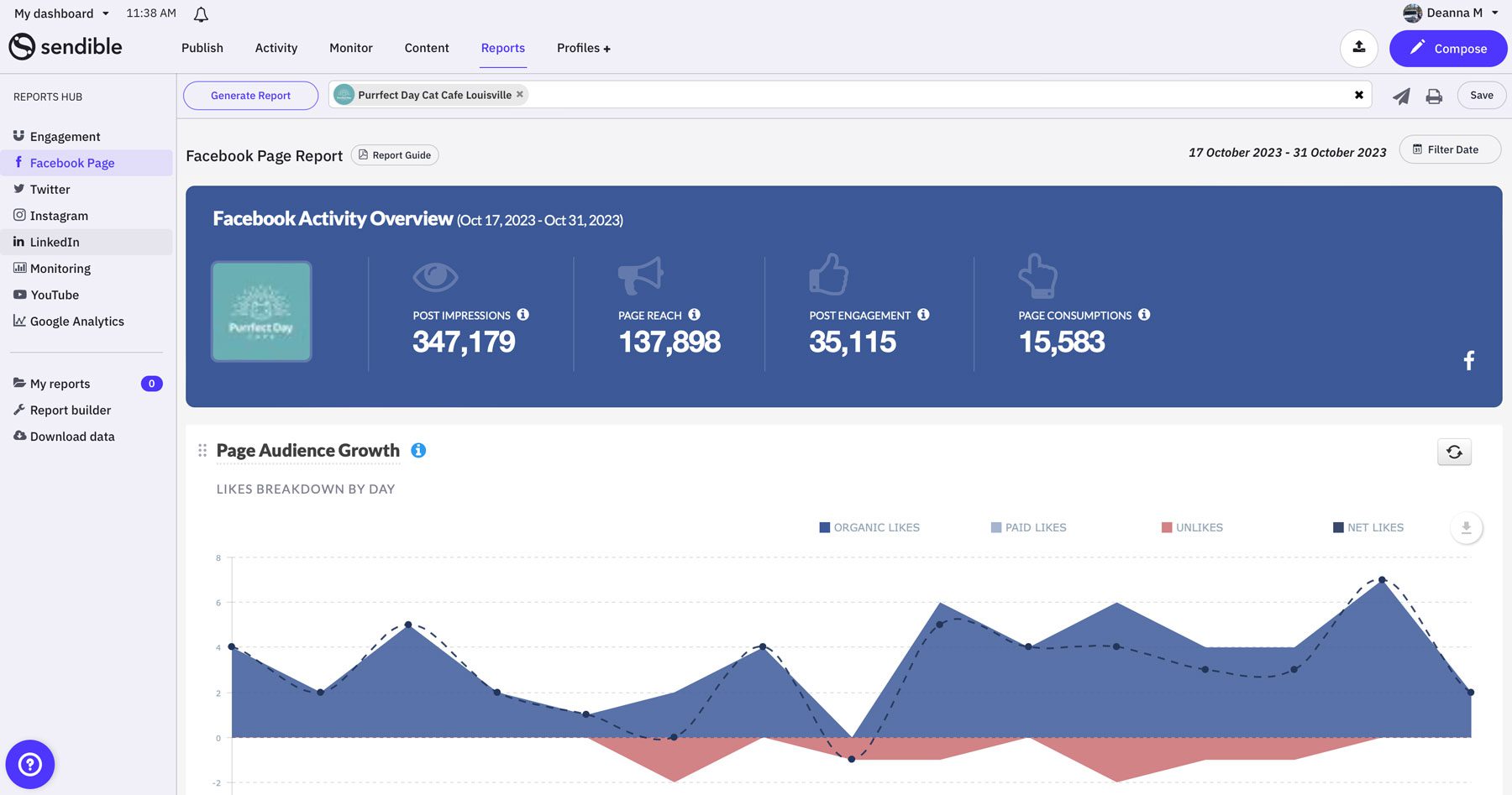Screen dimensions: 1512x795
Task: Open the Monitor navigation menu item
Action: 350,48
